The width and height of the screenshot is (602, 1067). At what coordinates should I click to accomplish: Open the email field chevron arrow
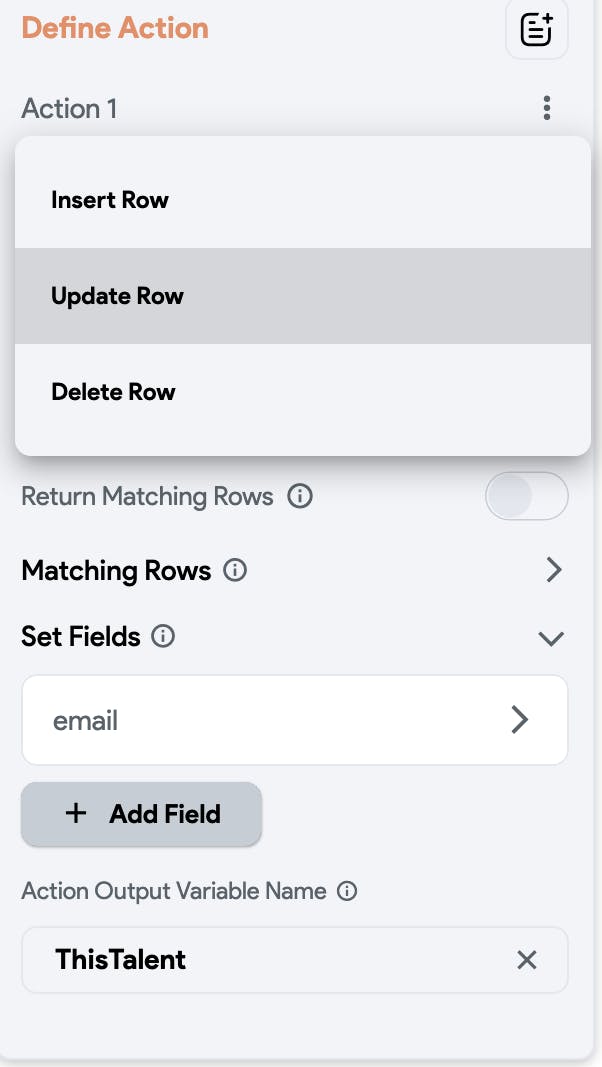519,720
